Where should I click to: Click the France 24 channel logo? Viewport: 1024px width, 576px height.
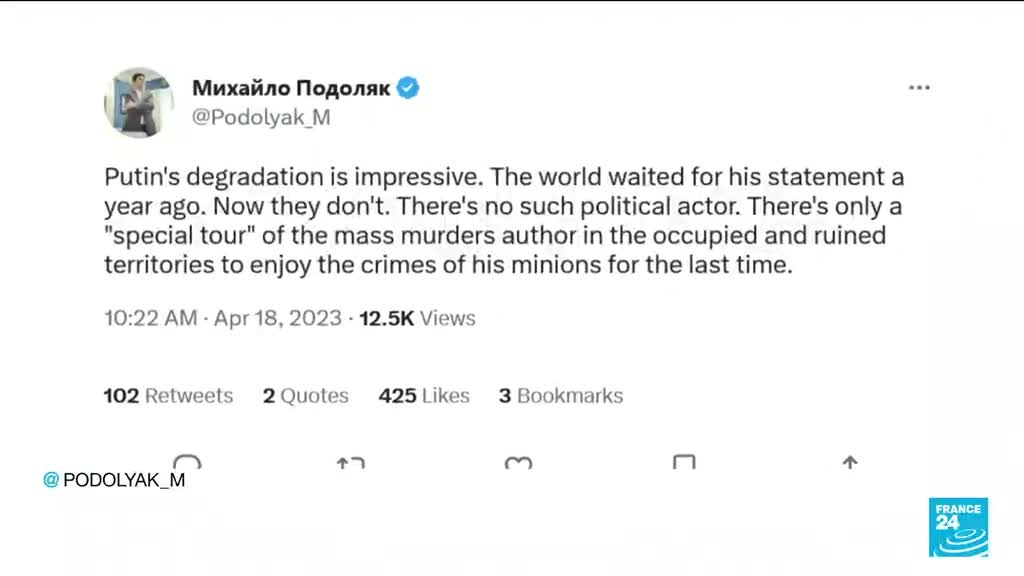point(957,526)
